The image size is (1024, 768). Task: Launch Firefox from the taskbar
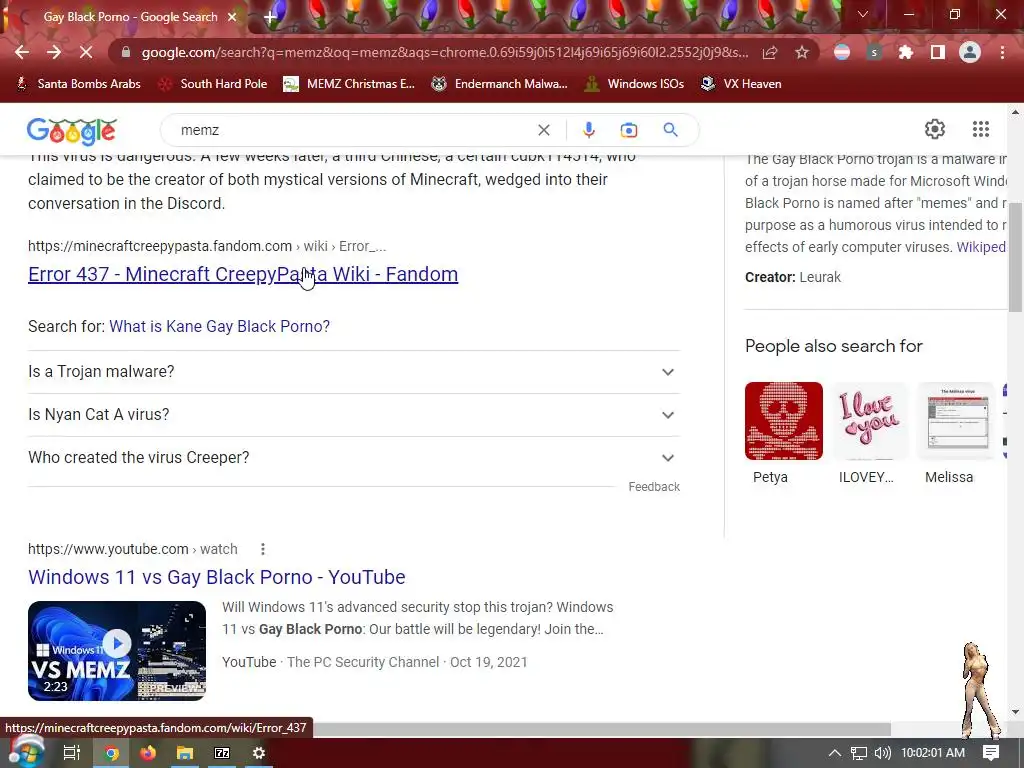click(148, 753)
